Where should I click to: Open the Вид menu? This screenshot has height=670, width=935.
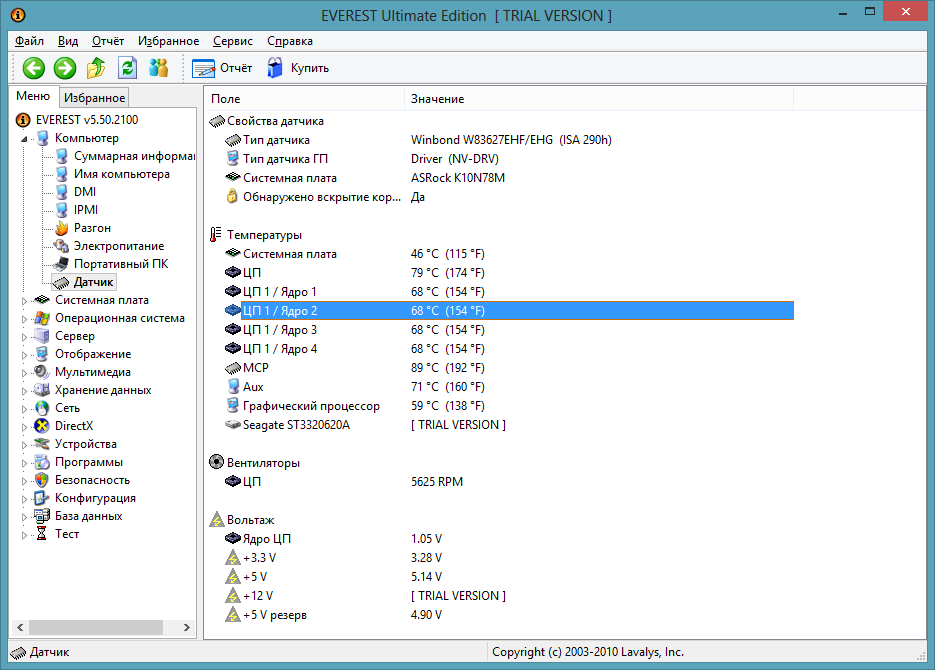[68, 41]
